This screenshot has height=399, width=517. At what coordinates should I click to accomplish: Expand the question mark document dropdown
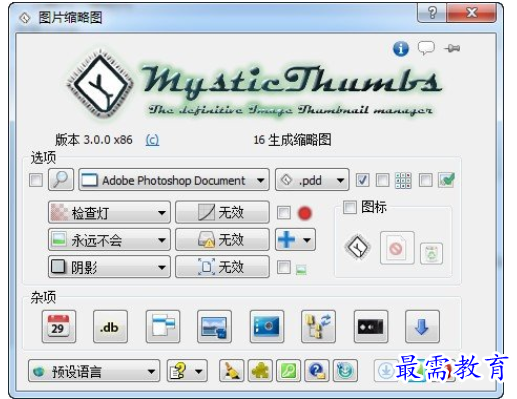pyautogui.click(x=187, y=371)
